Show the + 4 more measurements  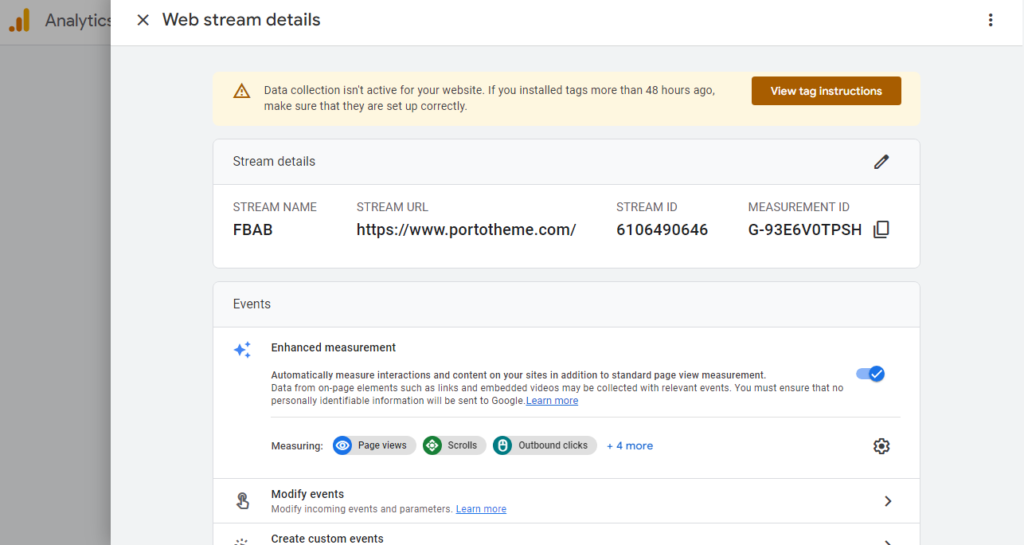(630, 446)
